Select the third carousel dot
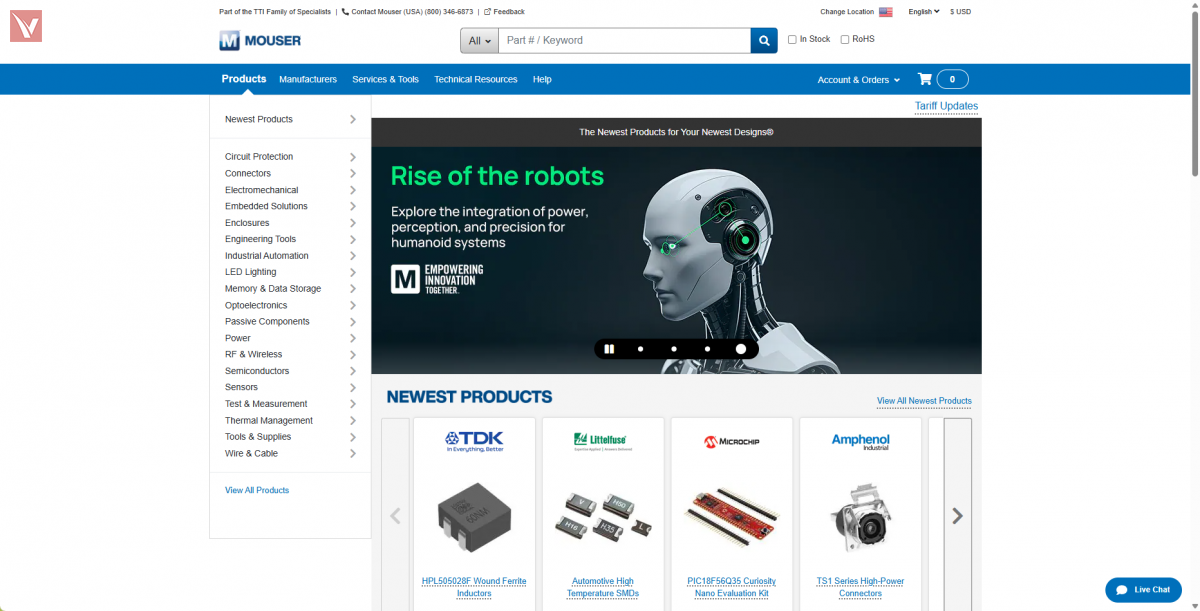This screenshot has height=611, width=1200. click(x=707, y=349)
